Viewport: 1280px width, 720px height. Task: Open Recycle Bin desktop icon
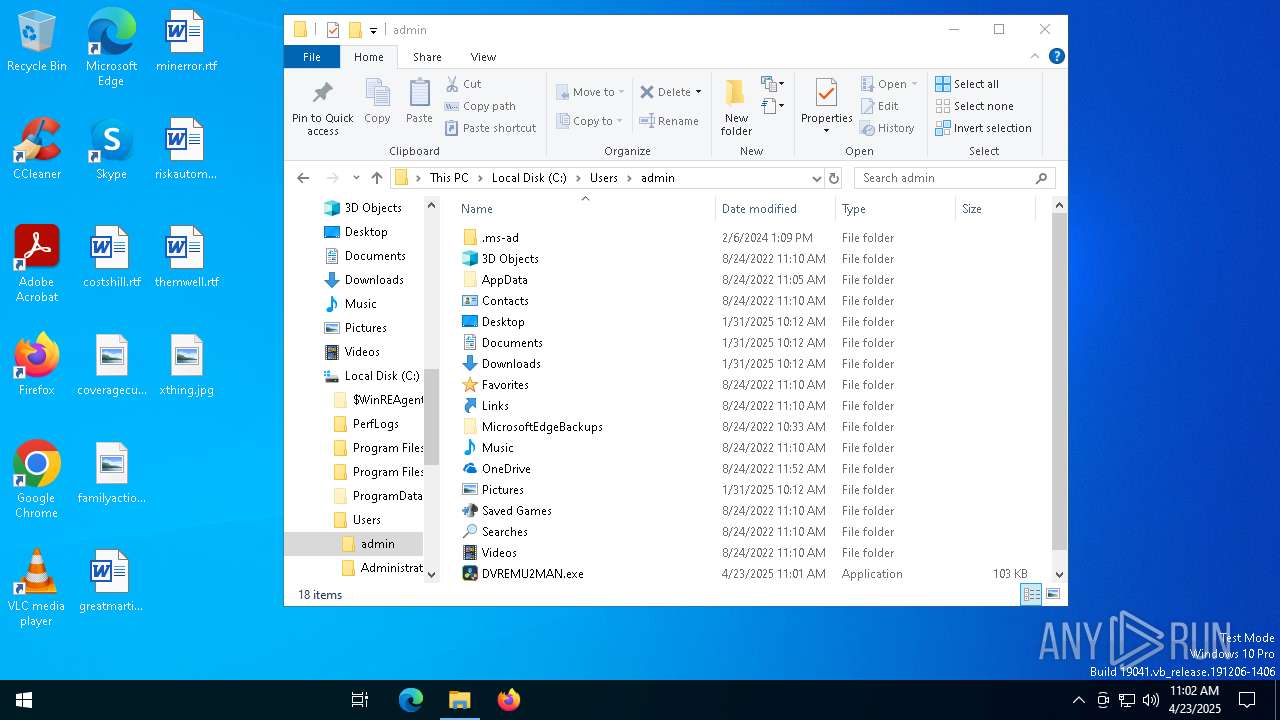click(37, 42)
